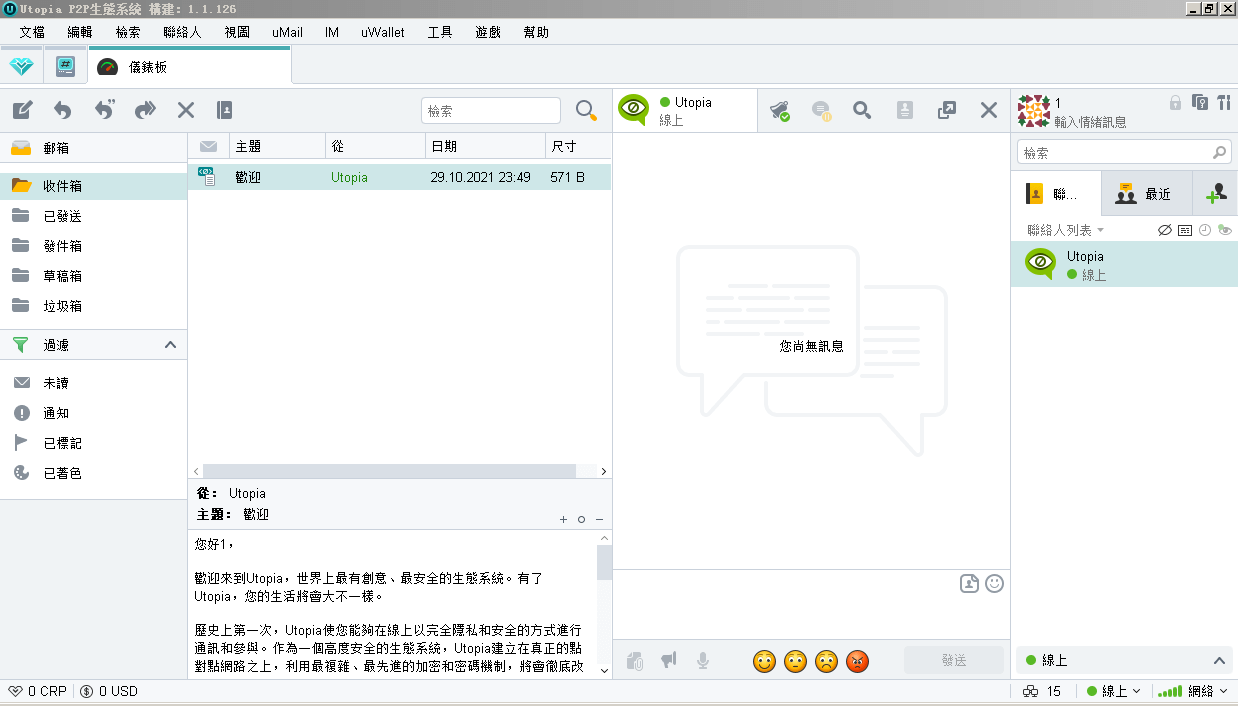Search chat messages using magnifier icon
Viewport: 1238px width, 706px height.
862,110
